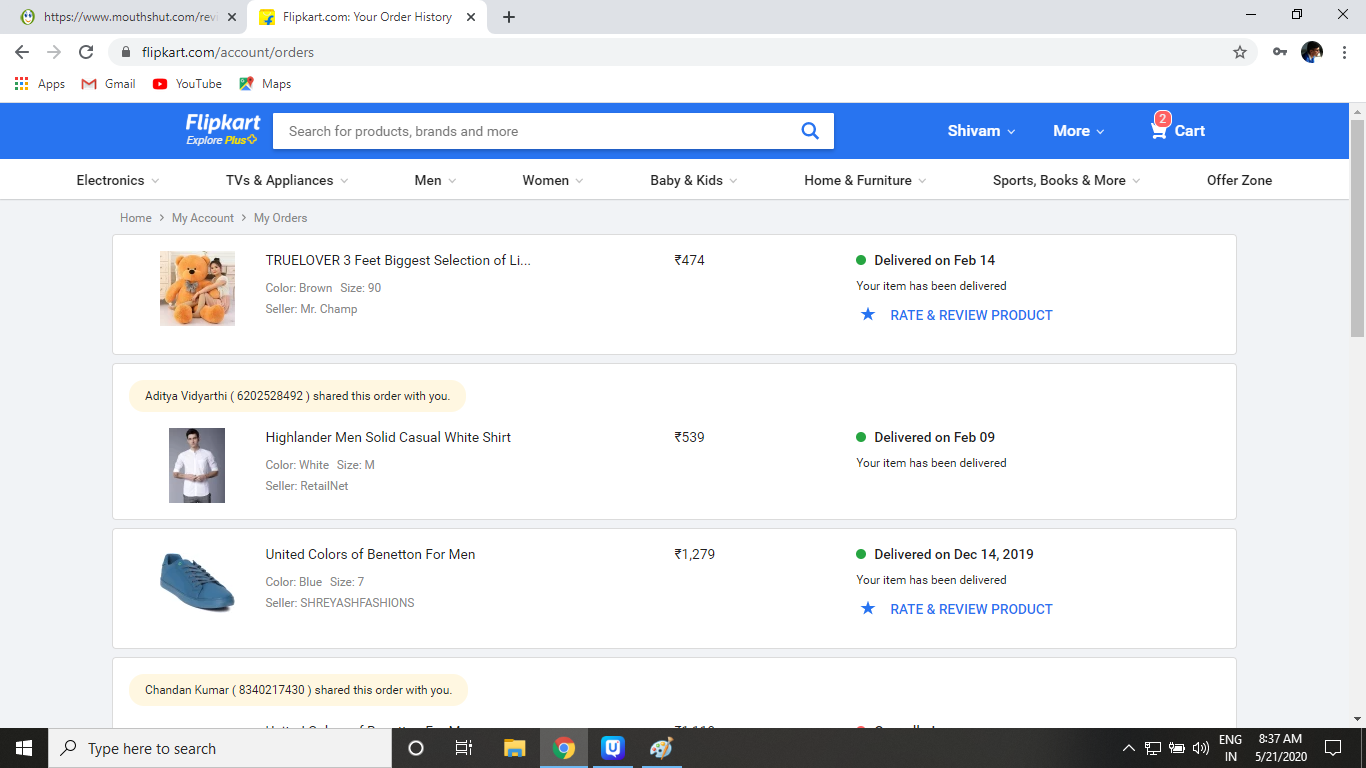Screen dimensions: 1366x768
Task: Open File Explorer from the taskbar
Action: (x=514, y=748)
